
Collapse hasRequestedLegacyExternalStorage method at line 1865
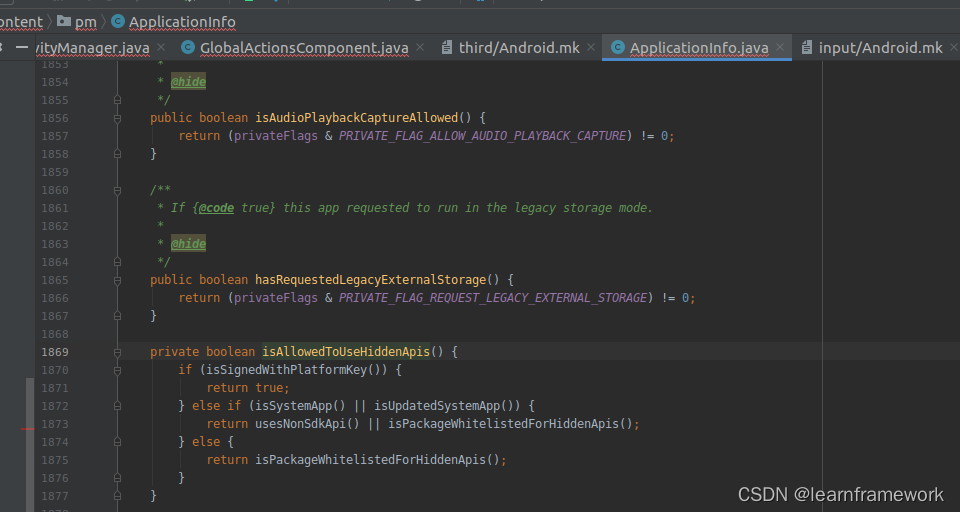118,280
